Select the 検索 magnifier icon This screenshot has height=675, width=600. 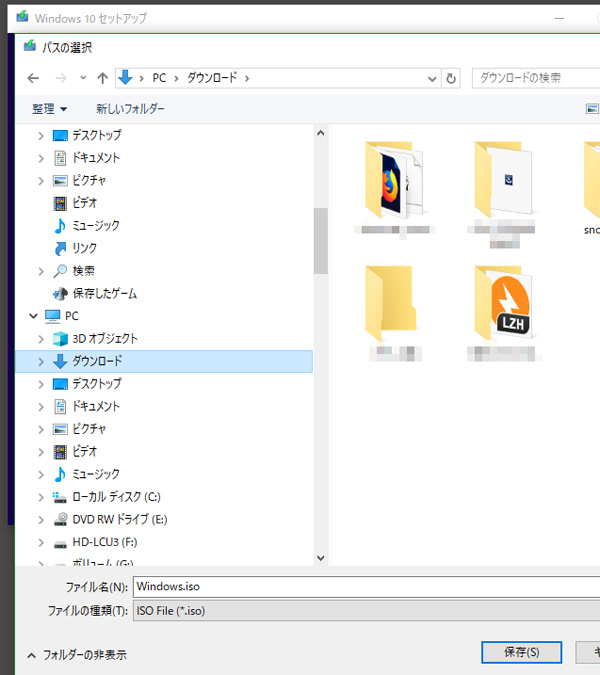click(x=60, y=271)
